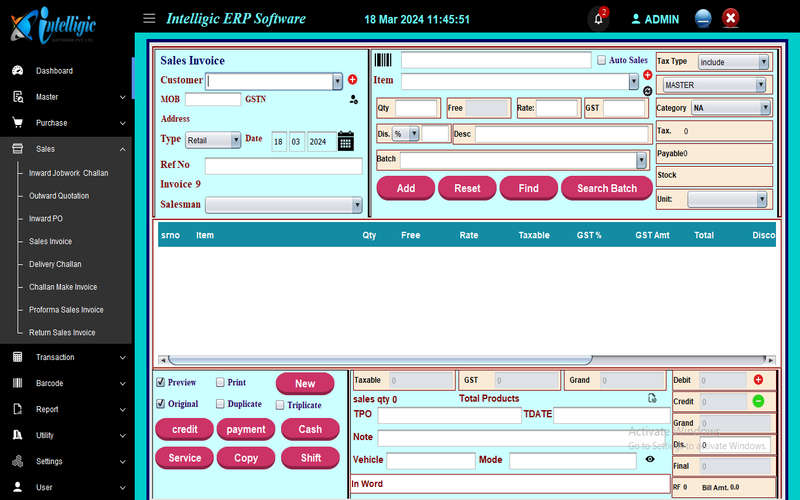Click the barcode scan icon
The height and width of the screenshot is (500, 800).
(x=383, y=60)
